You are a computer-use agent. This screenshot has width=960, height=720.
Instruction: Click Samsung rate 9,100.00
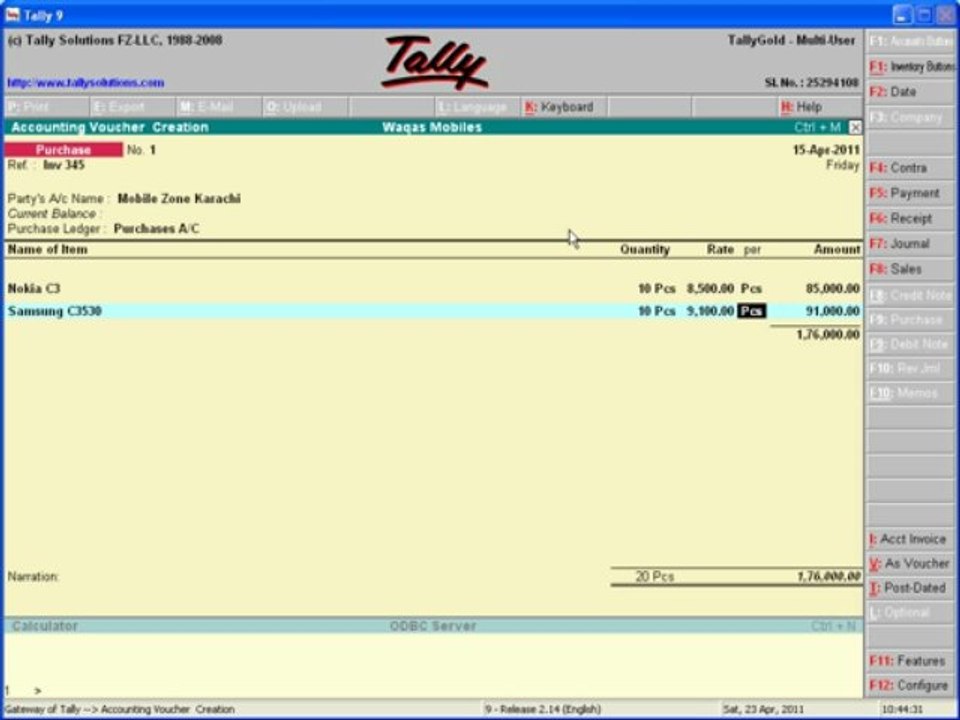[x=710, y=311]
